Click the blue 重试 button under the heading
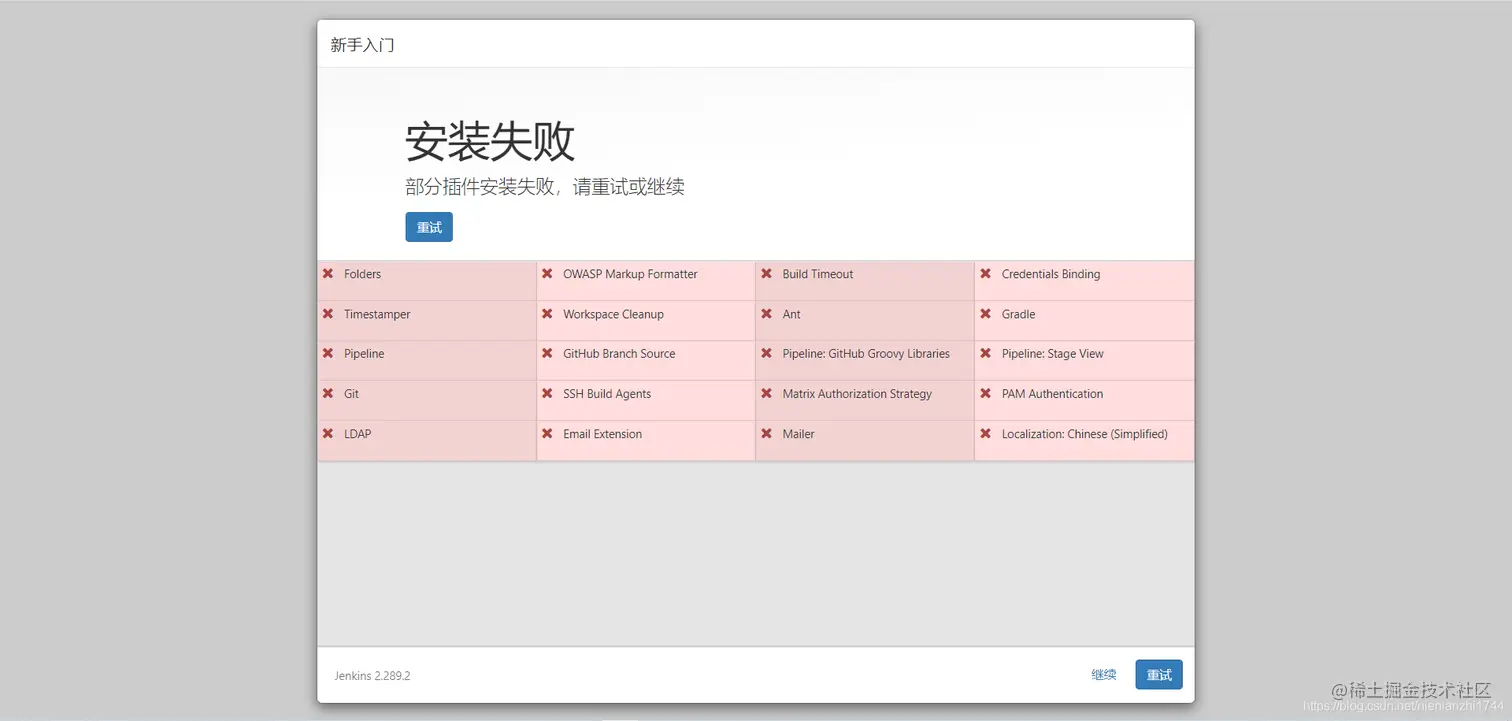This screenshot has height=721, width=1512. point(429,227)
